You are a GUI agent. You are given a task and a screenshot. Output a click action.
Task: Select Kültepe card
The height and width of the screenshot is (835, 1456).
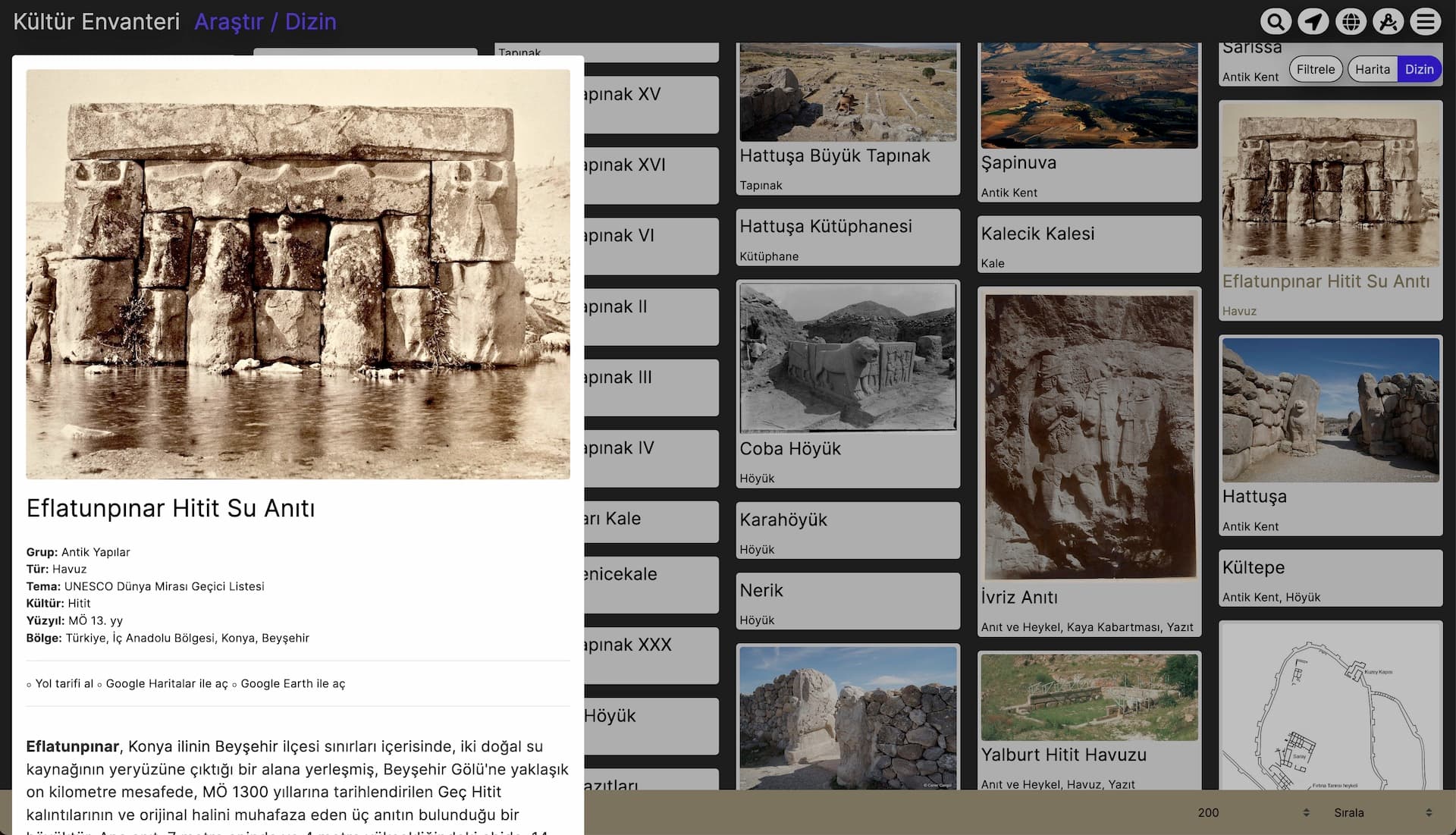click(1331, 578)
